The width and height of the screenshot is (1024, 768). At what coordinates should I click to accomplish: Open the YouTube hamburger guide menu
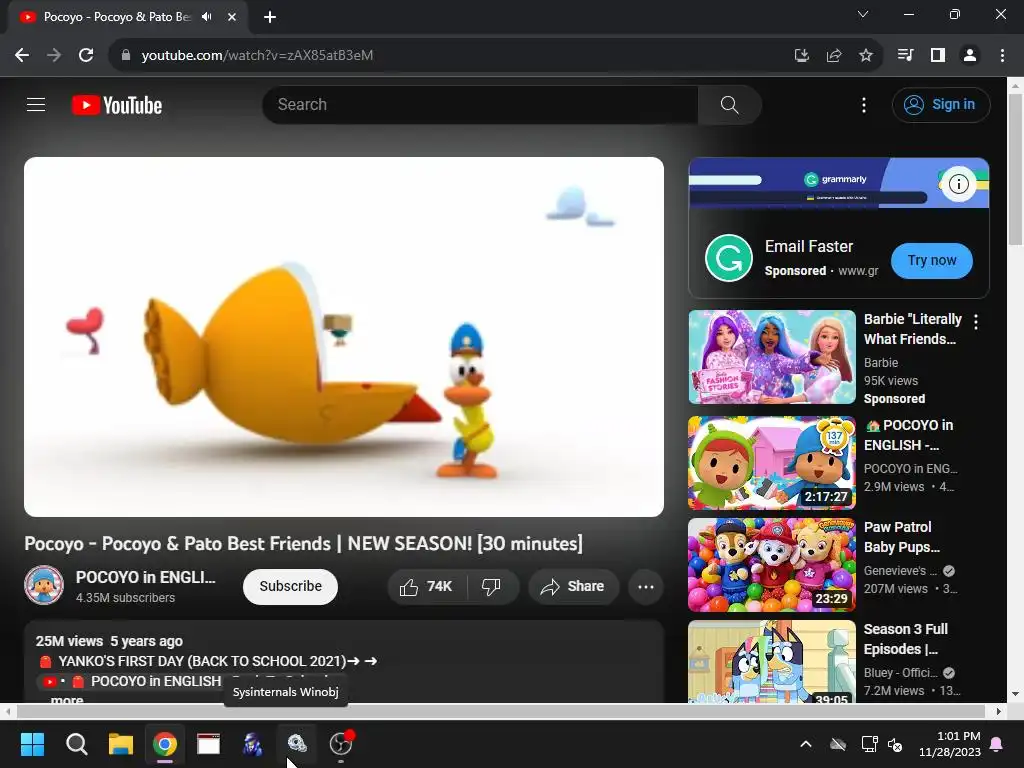36,104
